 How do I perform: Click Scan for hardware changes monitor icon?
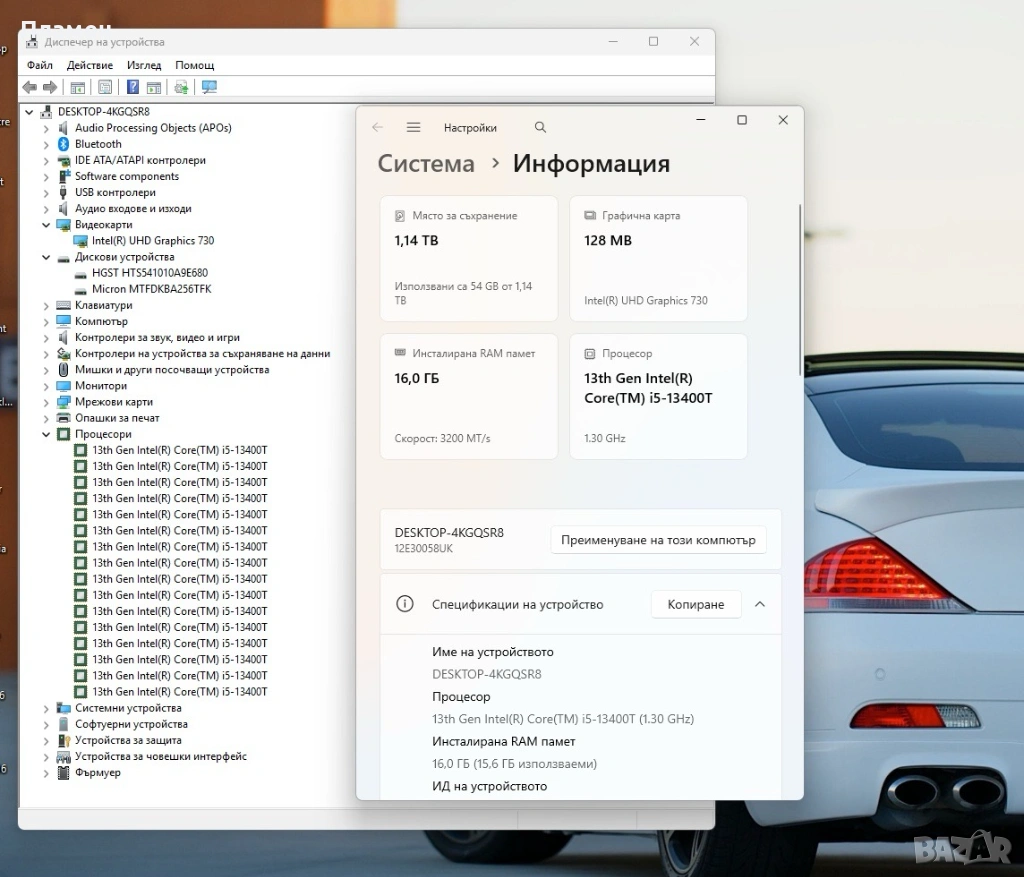208,87
